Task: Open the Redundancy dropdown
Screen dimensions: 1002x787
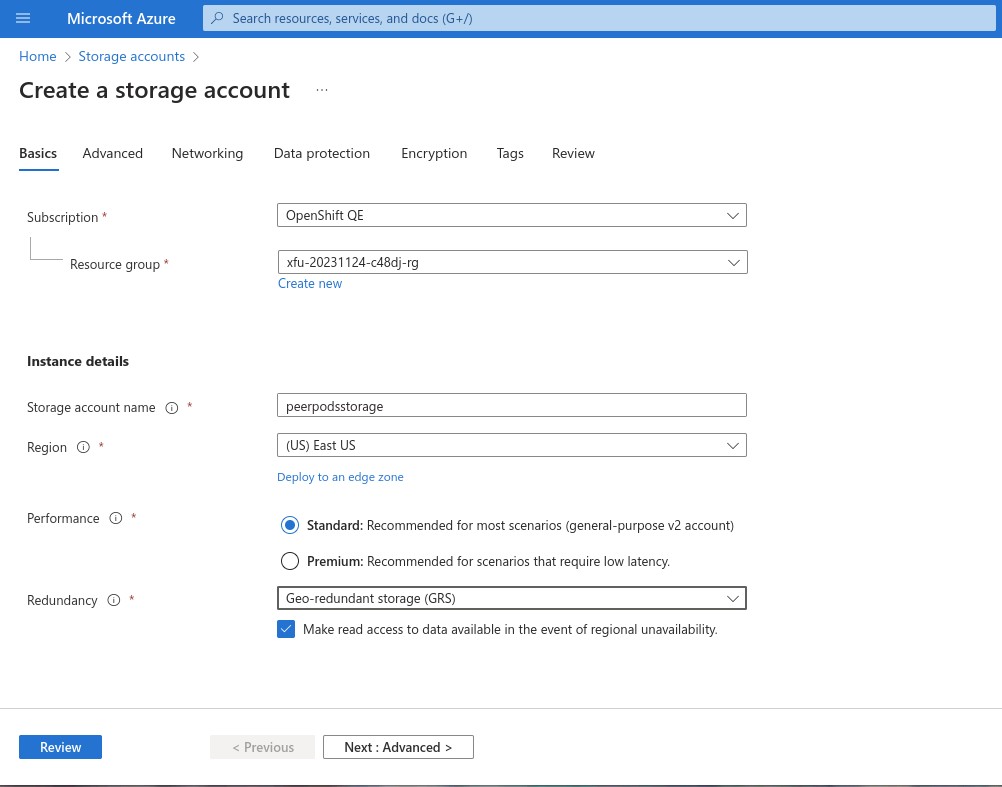Action: point(511,598)
